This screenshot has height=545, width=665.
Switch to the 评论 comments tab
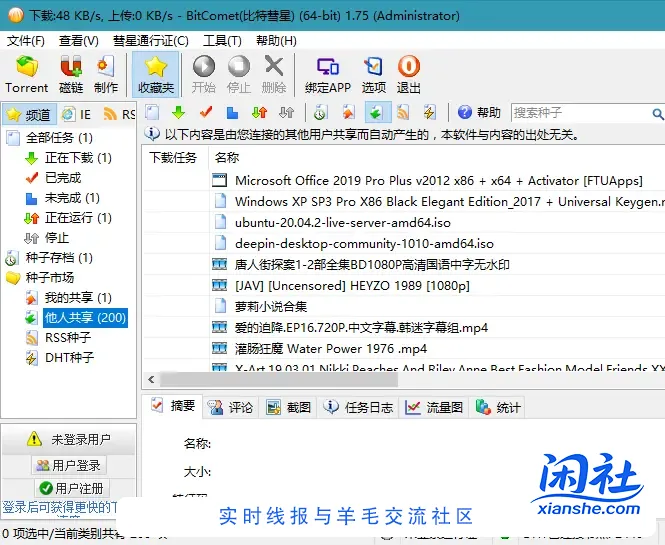click(x=230, y=407)
